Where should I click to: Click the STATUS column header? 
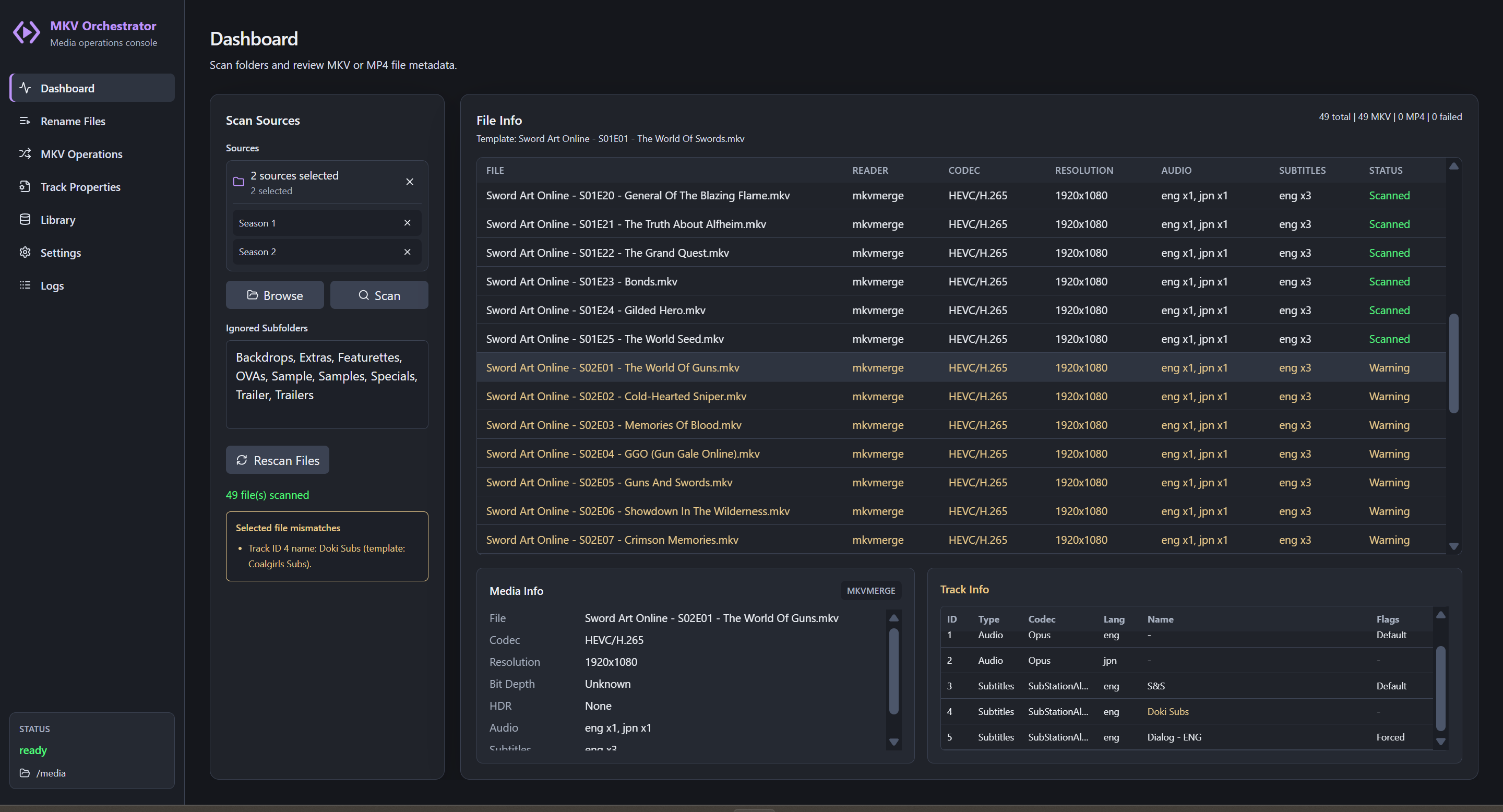[1386, 170]
